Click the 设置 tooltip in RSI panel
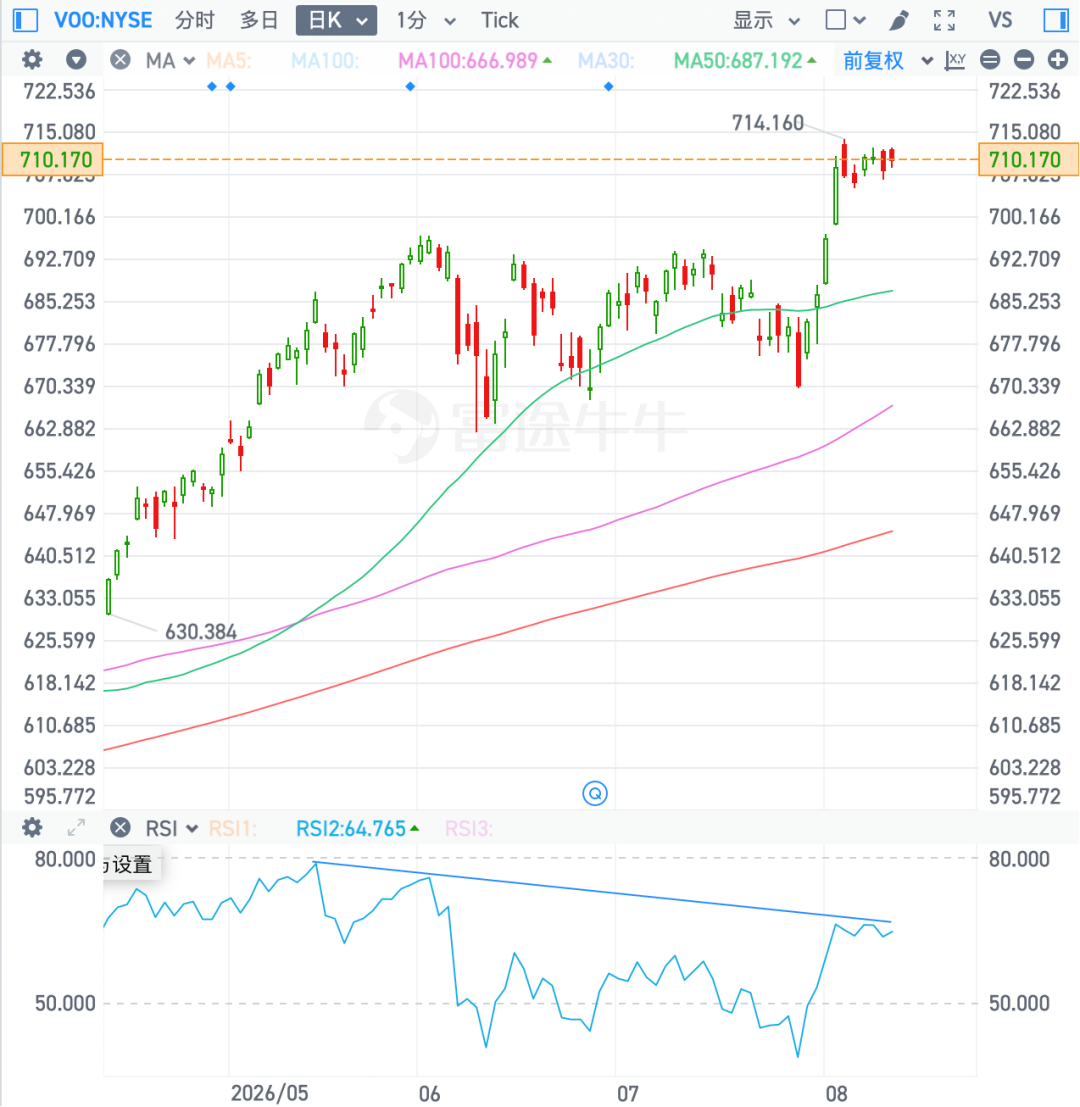This screenshot has height=1107, width=1080. tap(131, 864)
